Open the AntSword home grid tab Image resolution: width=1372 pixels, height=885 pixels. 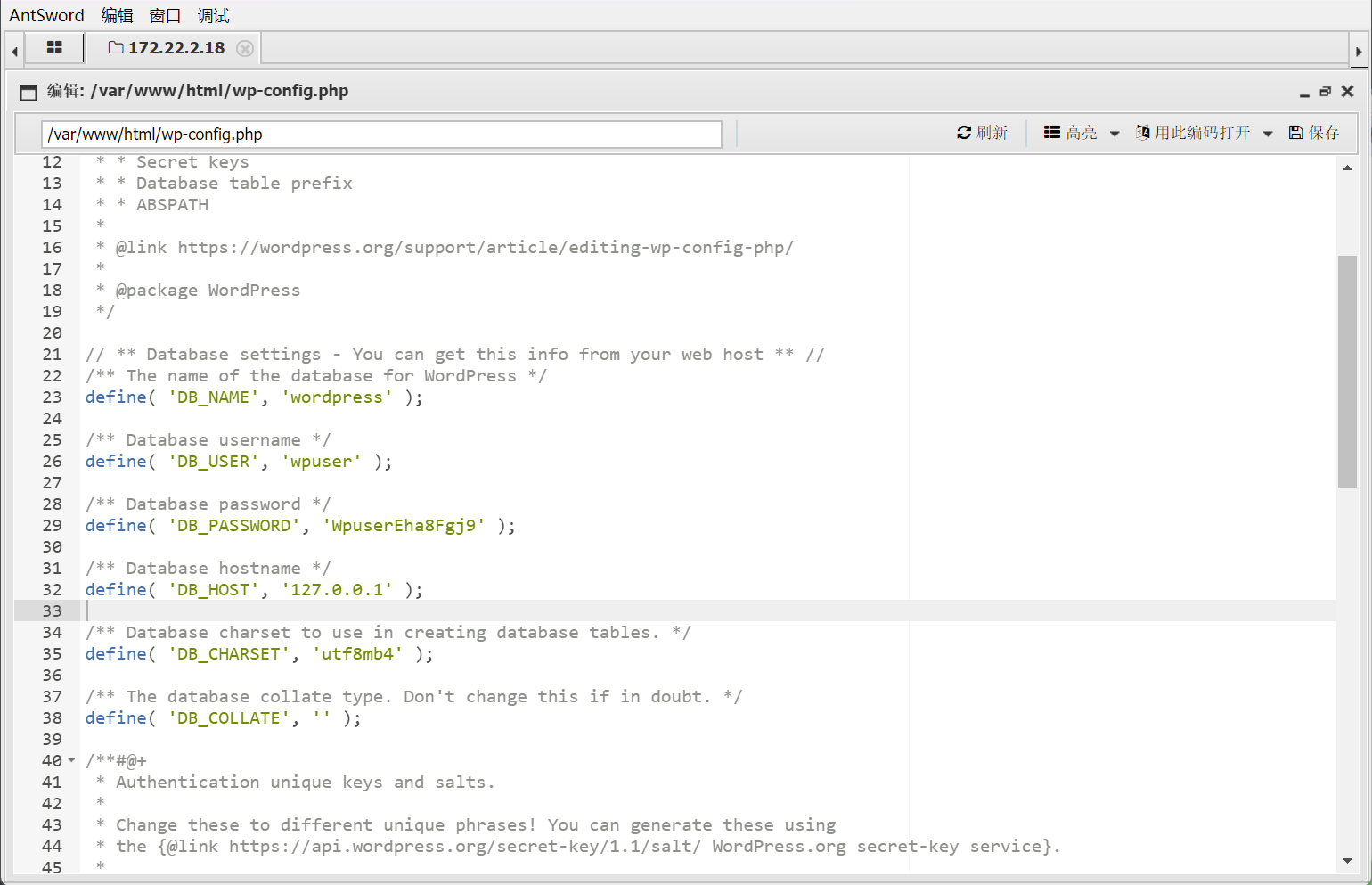coord(54,48)
